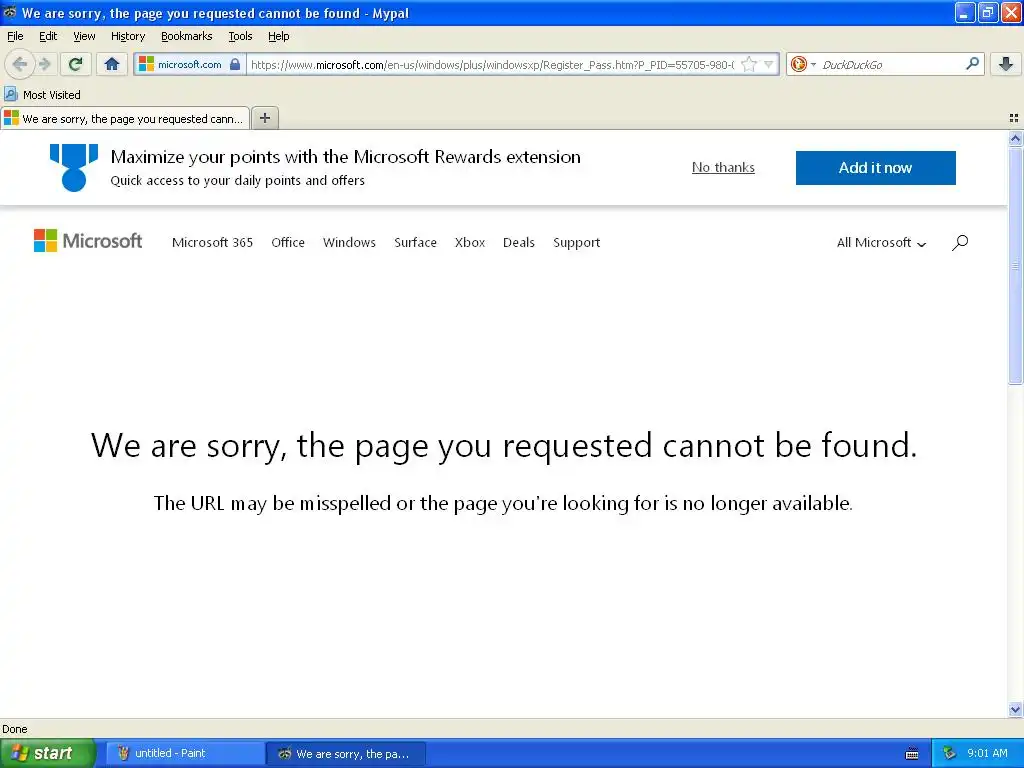Click the vertical scrollbar thumb
Image resolution: width=1024 pixels, height=768 pixels.
point(1015,264)
